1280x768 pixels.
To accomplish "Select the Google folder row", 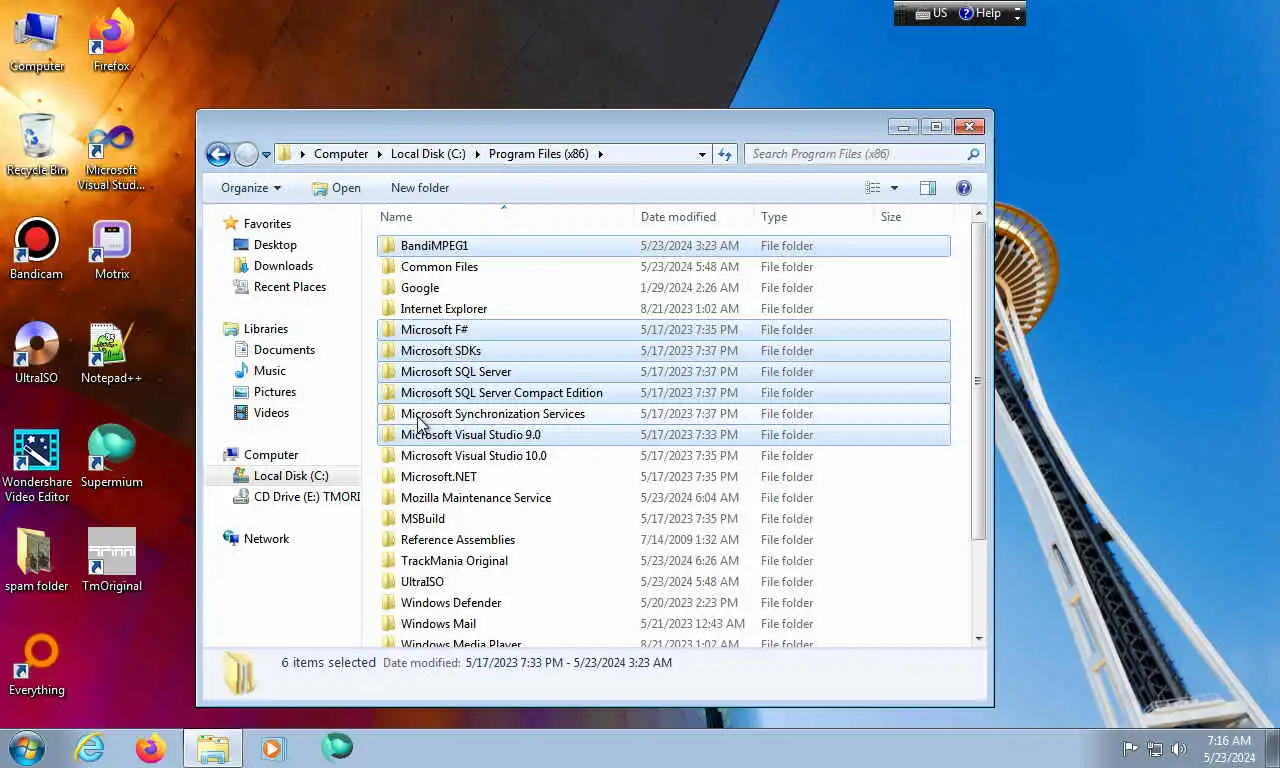I will click(x=663, y=288).
